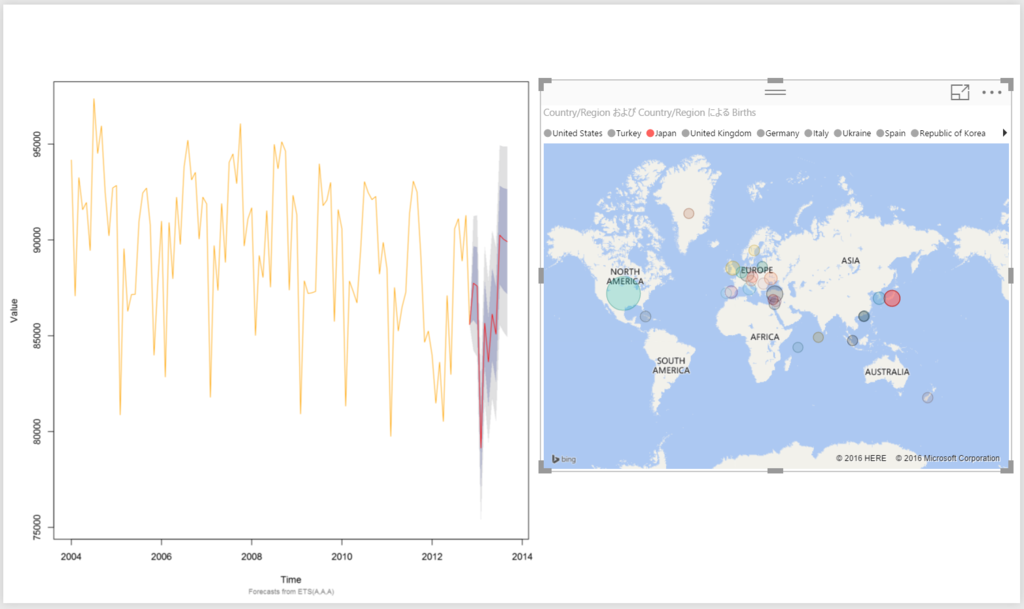Click the large teal bubble over North America
This screenshot has height=609, width=1024.
624,294
